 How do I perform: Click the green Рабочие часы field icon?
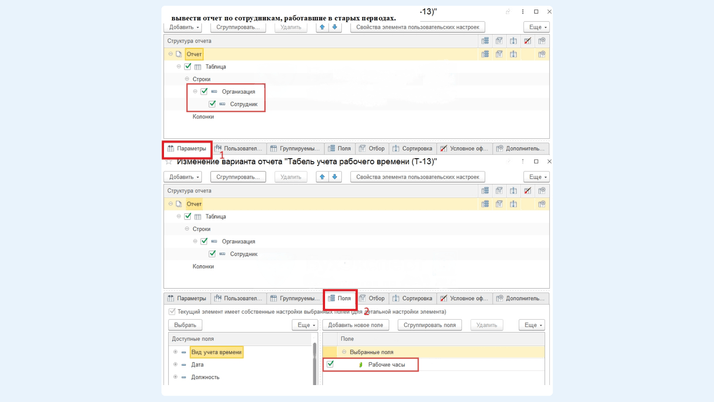[361, 365]
